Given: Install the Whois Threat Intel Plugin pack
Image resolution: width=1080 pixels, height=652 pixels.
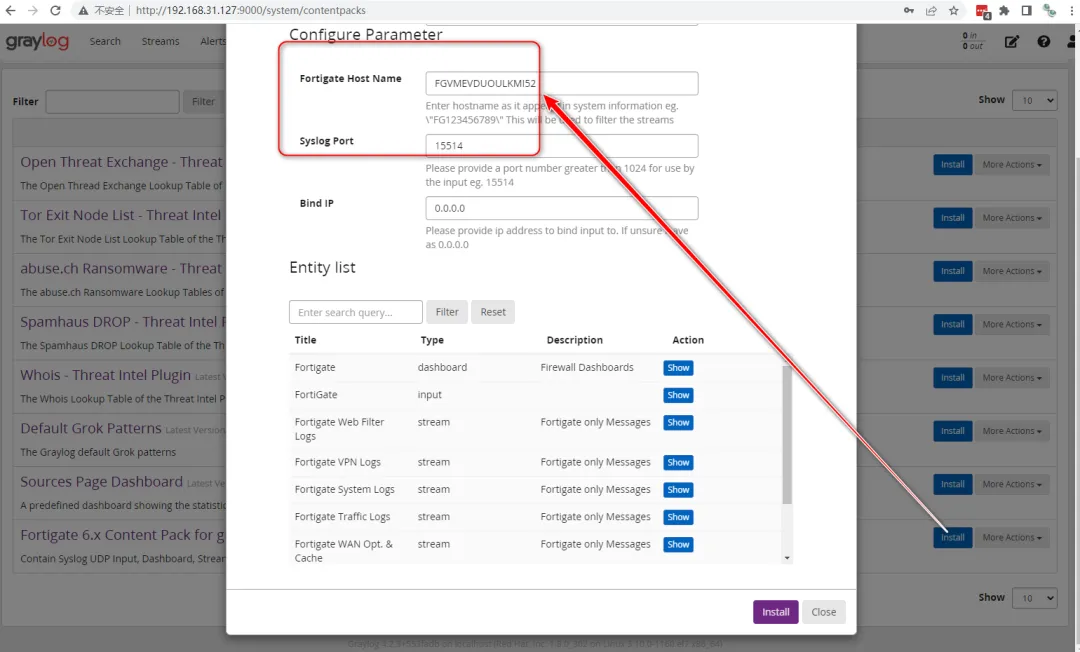Looking at the screenshot, I should [953, 377].
